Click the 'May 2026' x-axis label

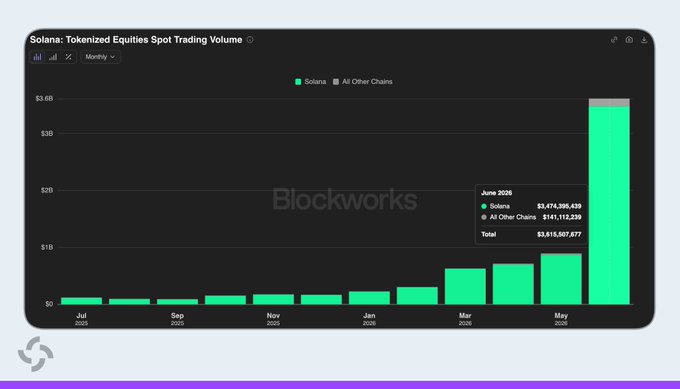click(561, 319)
